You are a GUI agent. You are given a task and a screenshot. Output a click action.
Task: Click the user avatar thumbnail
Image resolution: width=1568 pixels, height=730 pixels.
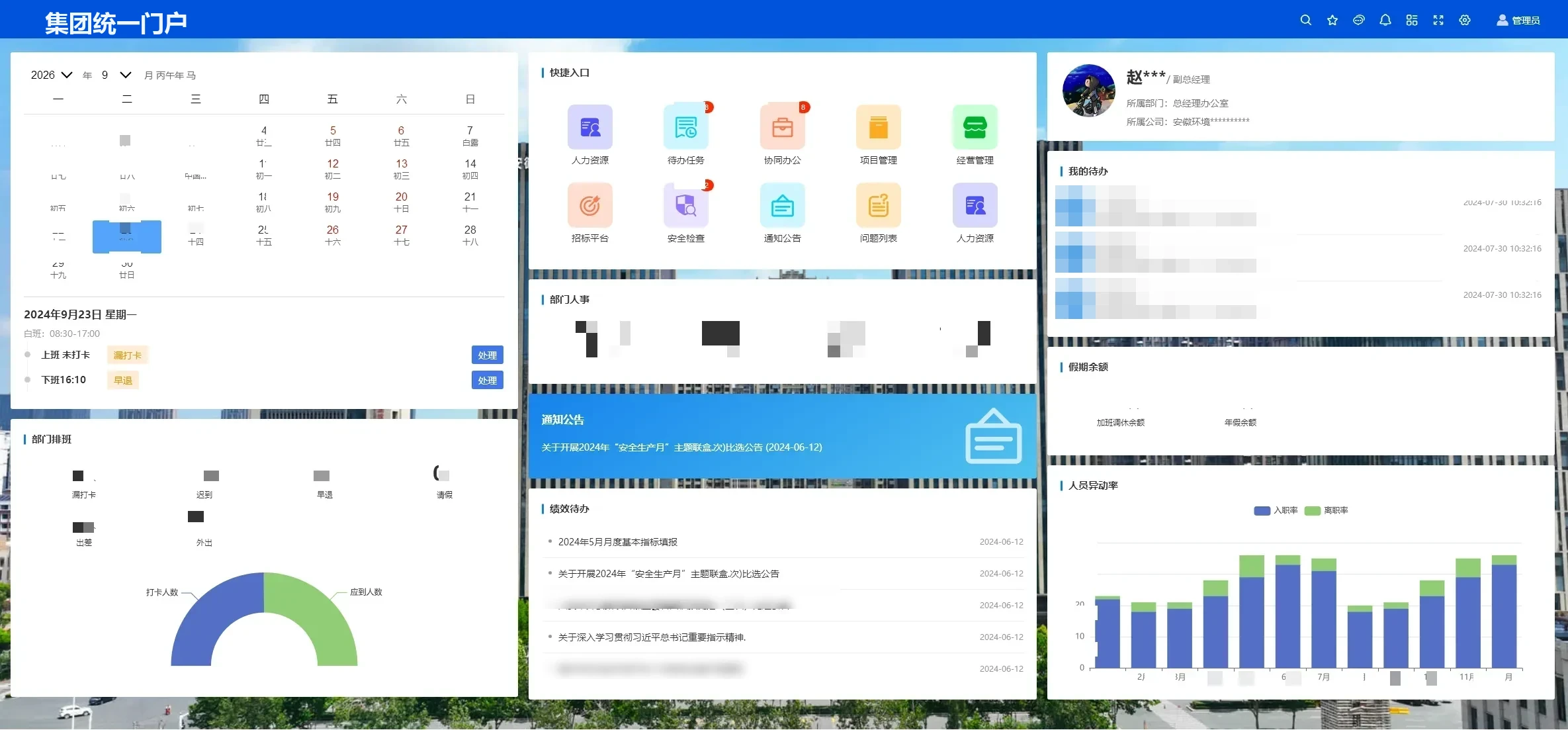point(1088,91)
